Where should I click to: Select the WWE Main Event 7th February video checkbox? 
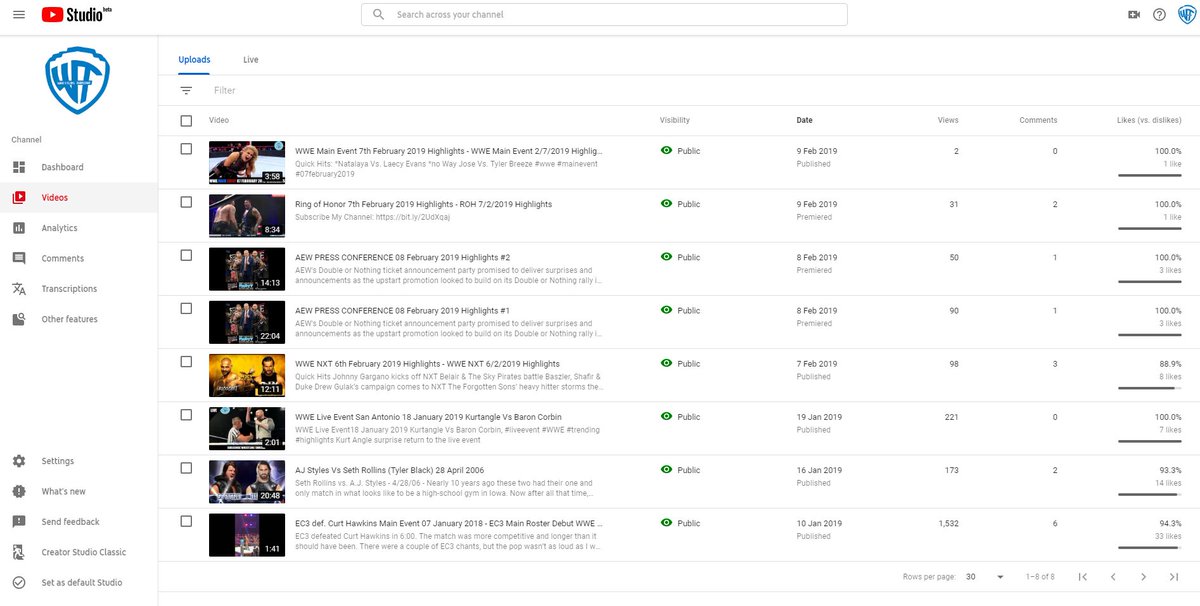[186, 149]
